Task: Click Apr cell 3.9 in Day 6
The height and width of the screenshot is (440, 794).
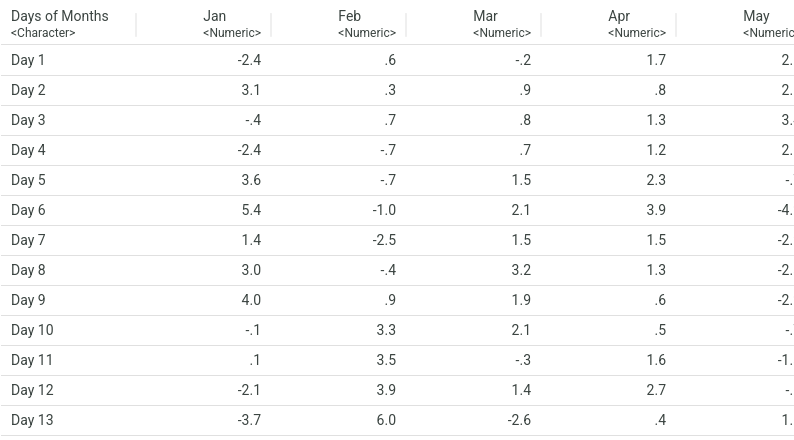Action: tap(655, 210)
